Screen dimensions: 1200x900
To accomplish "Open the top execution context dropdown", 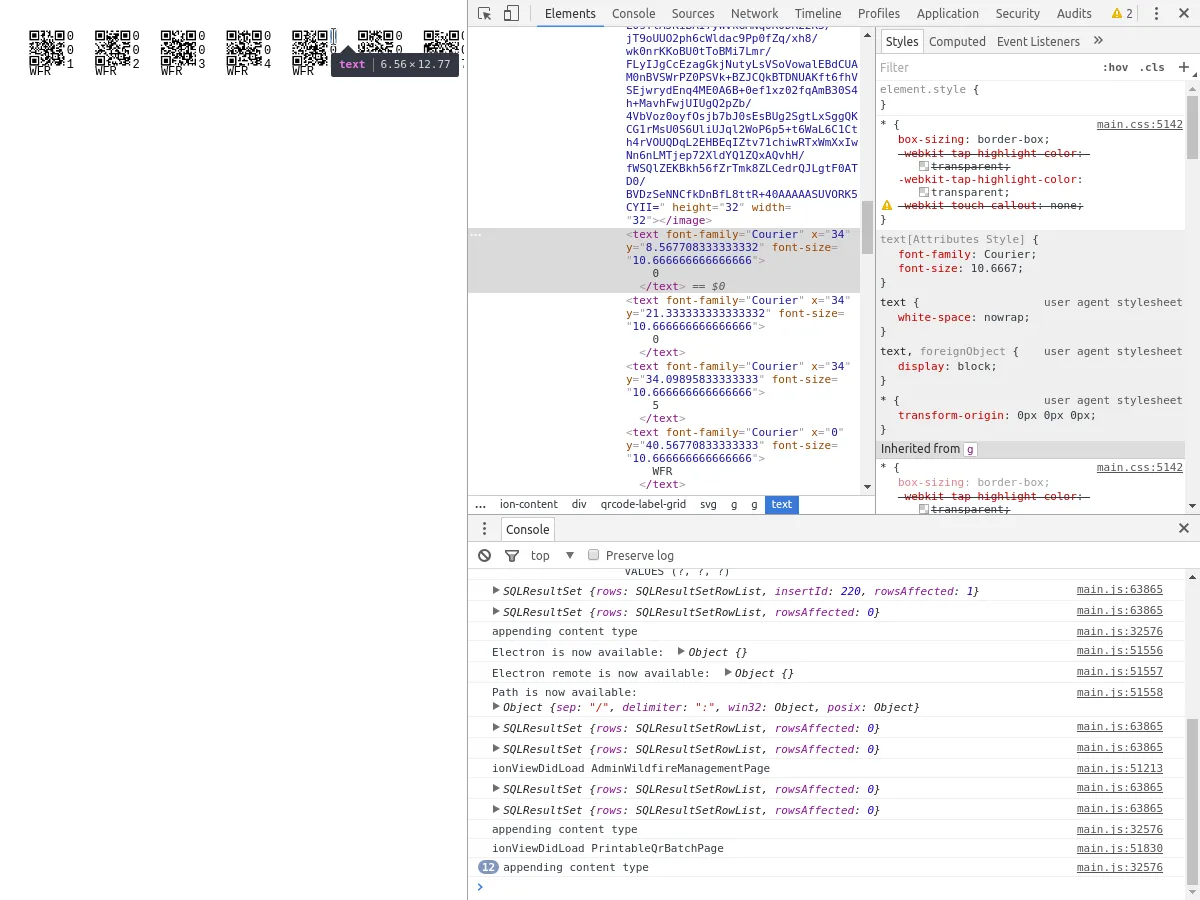I will (x=553, y=555).
